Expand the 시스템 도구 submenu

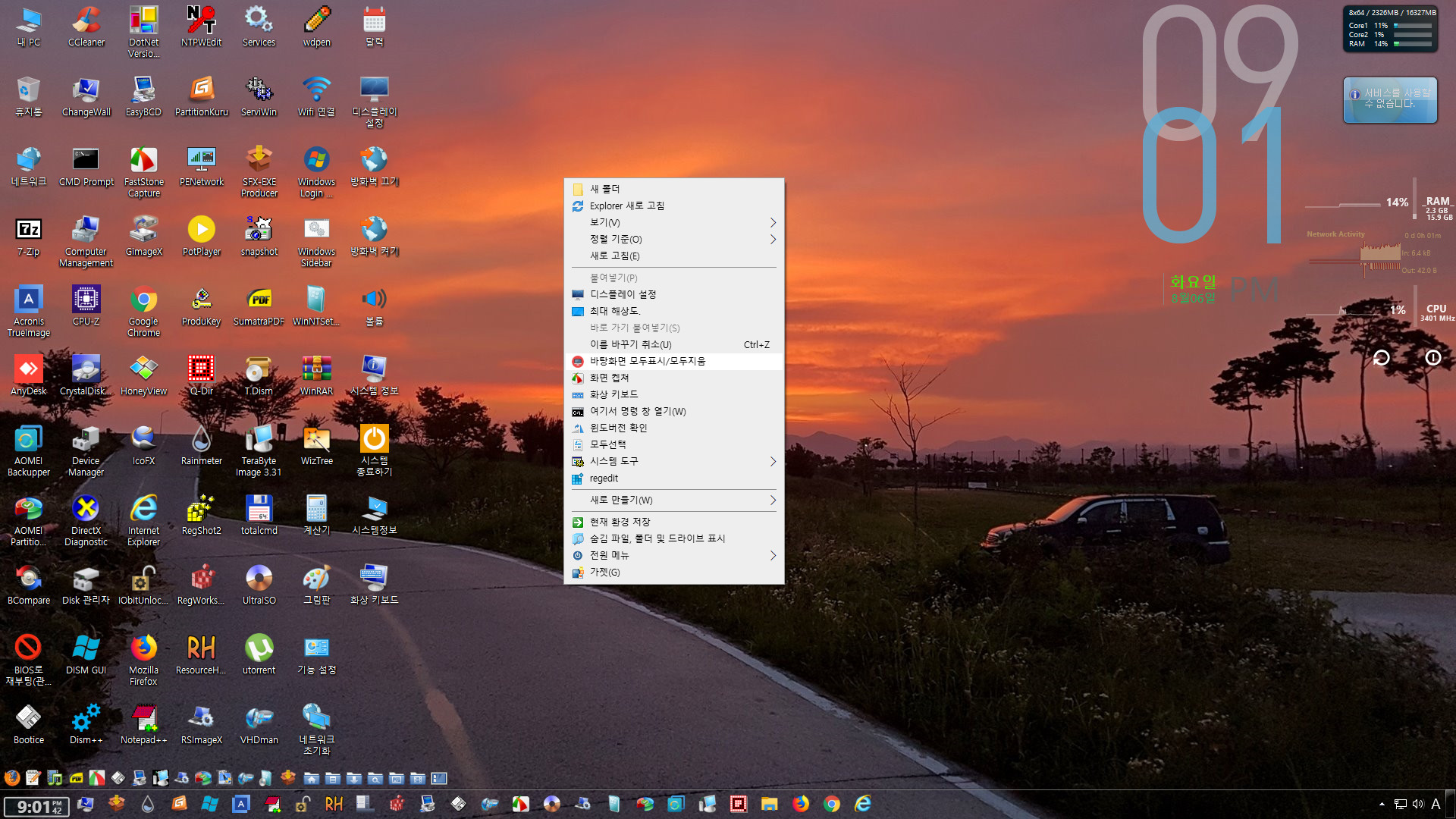[x=674, y=461]
